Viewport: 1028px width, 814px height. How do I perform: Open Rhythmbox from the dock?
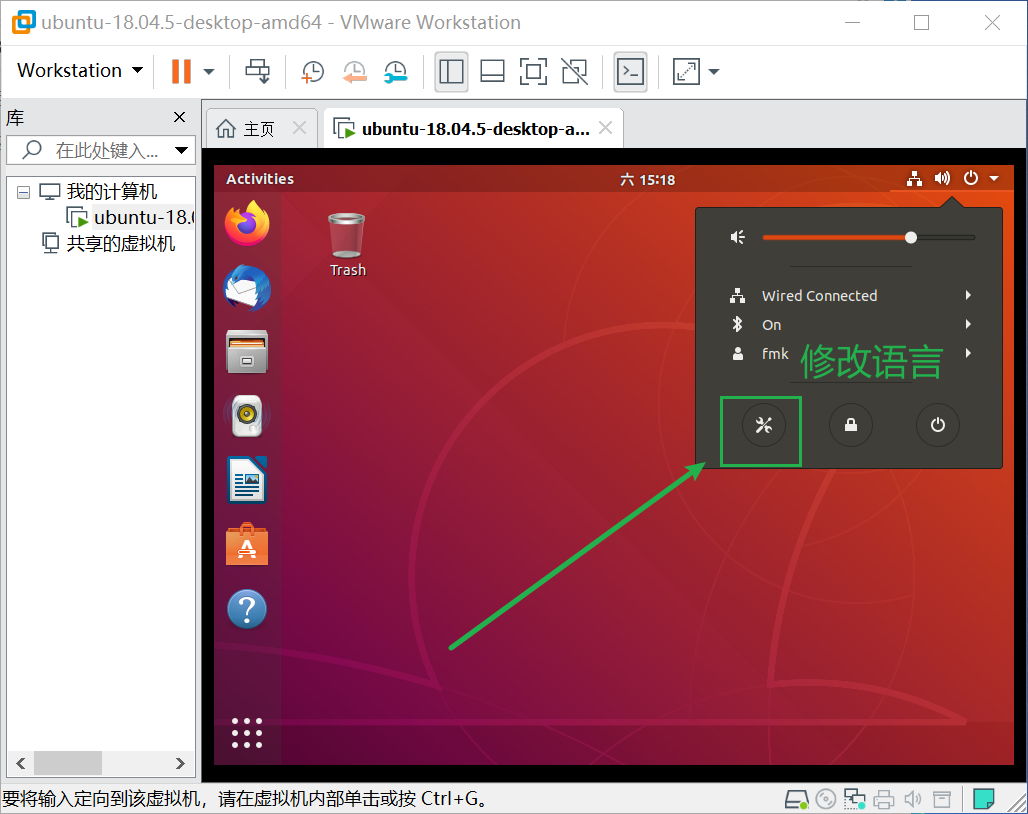(x=247, y=416)
